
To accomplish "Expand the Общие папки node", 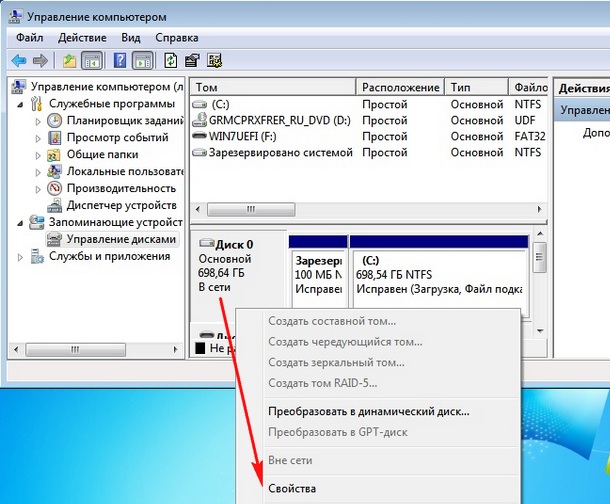I will 38,156.
